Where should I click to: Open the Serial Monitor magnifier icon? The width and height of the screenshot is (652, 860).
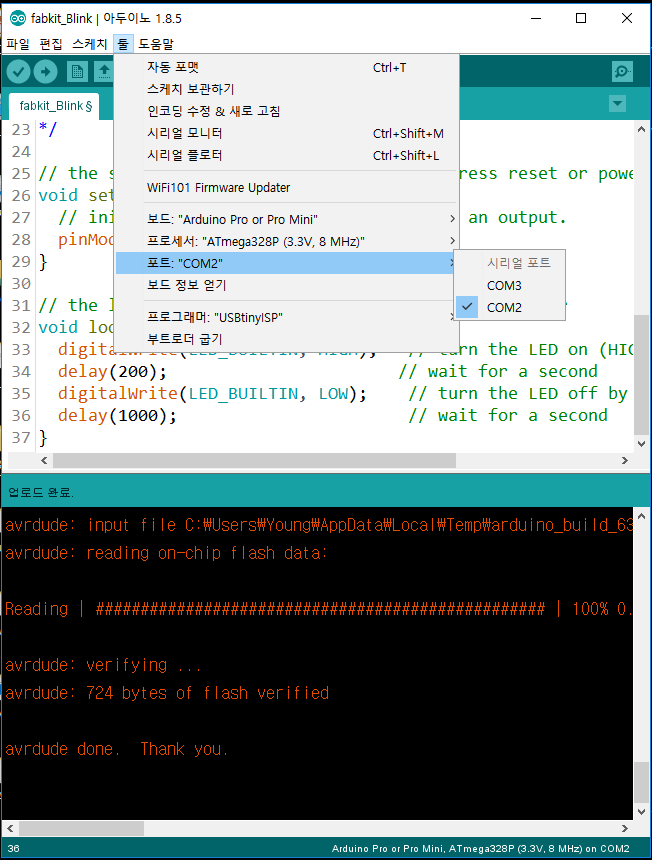(622, 72)
